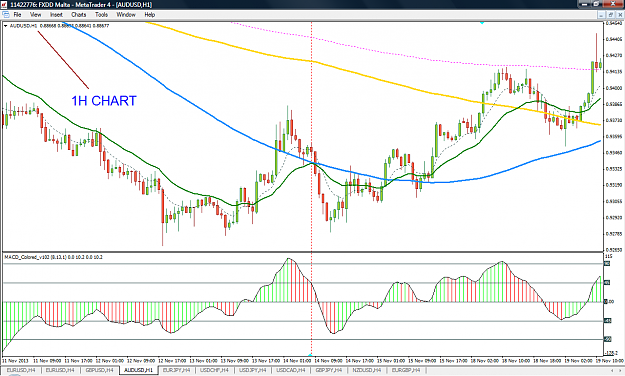
Task: Open the File menu
Action: (x=17, y=15)
